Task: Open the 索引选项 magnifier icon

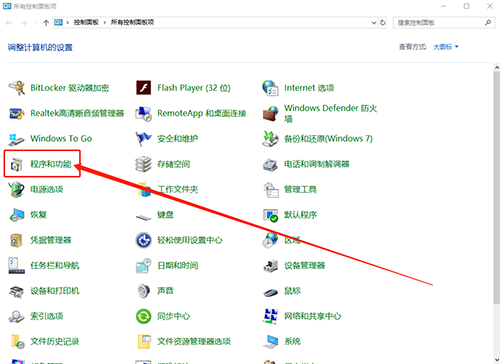Action: [x=16, y=316]
